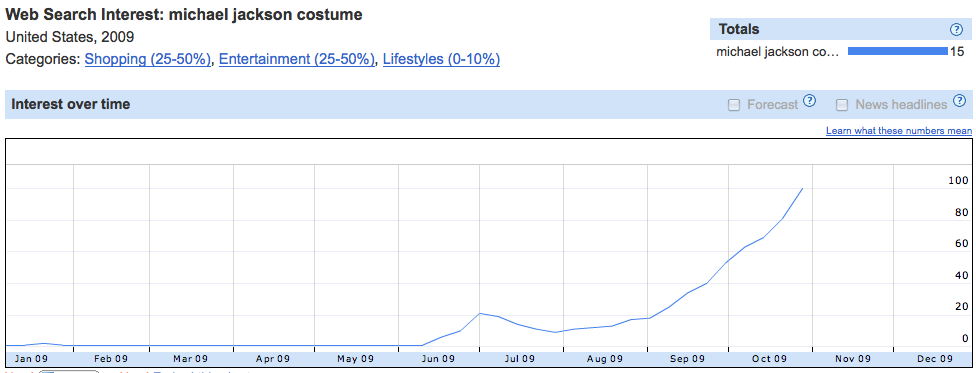
Task: Click the 100 value on y-axis
Action: 958,181
